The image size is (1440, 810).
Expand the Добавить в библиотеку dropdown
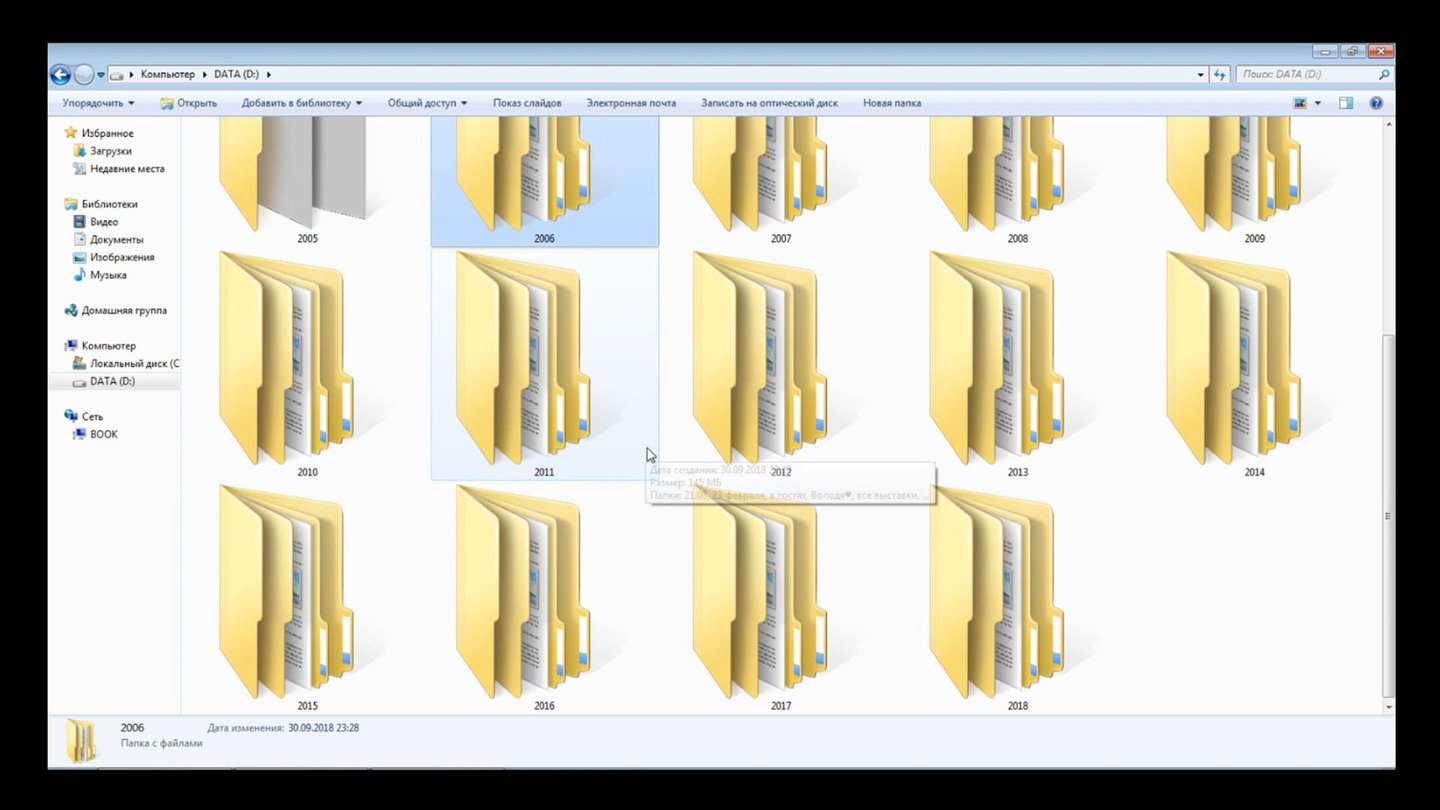pos(301,103)
